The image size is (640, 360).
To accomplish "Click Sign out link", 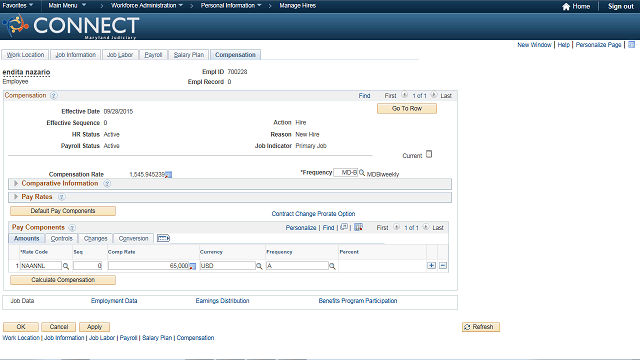I will pyautogui.click(x=620, y=7).
